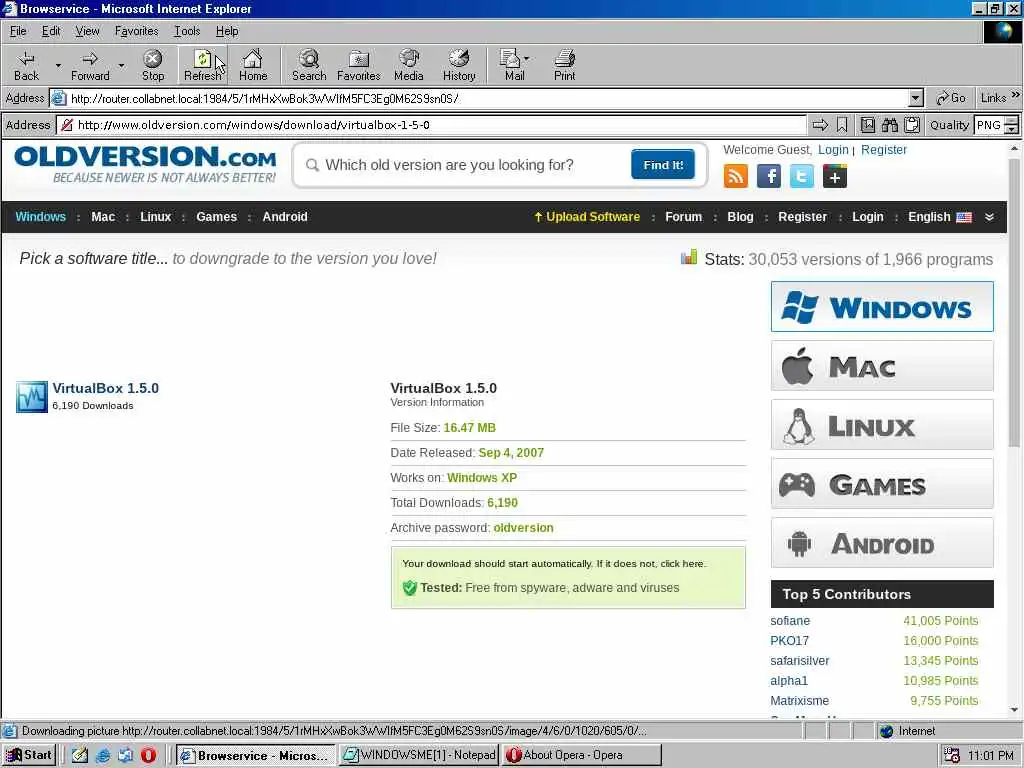Click the plus share icon

tap(835, 176)
